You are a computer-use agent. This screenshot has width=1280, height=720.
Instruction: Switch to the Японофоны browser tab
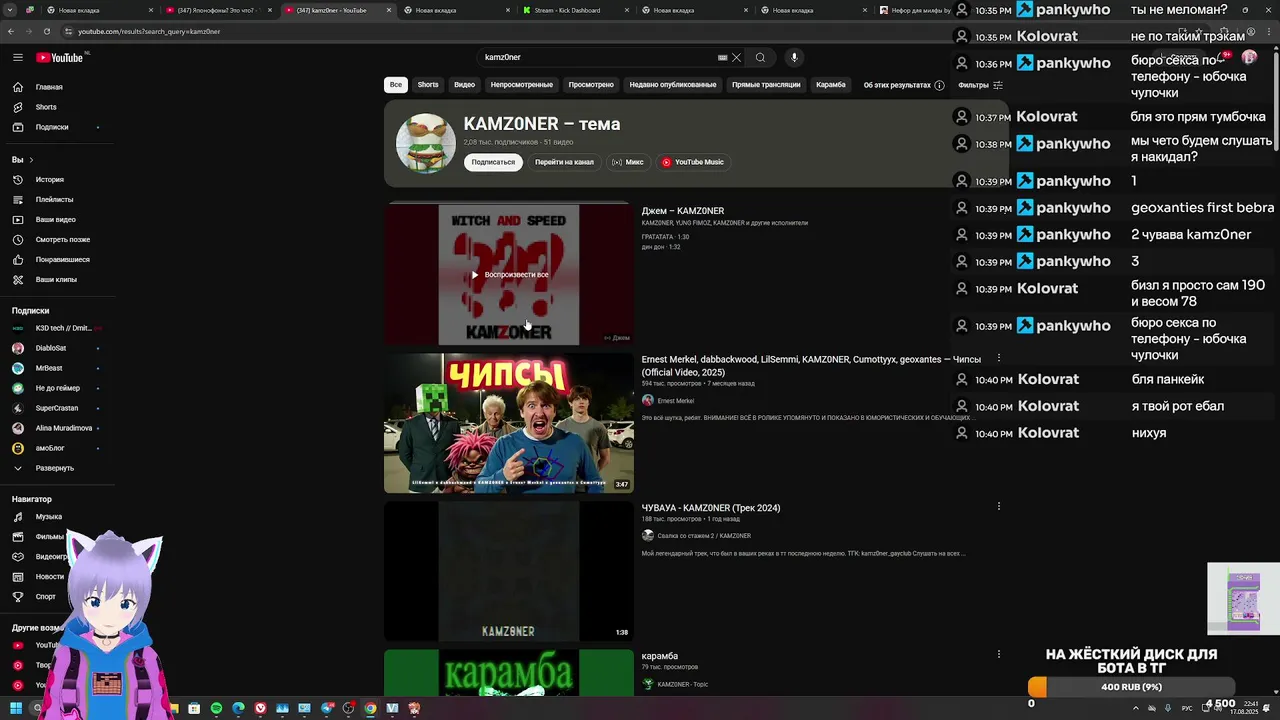point(218,10)
